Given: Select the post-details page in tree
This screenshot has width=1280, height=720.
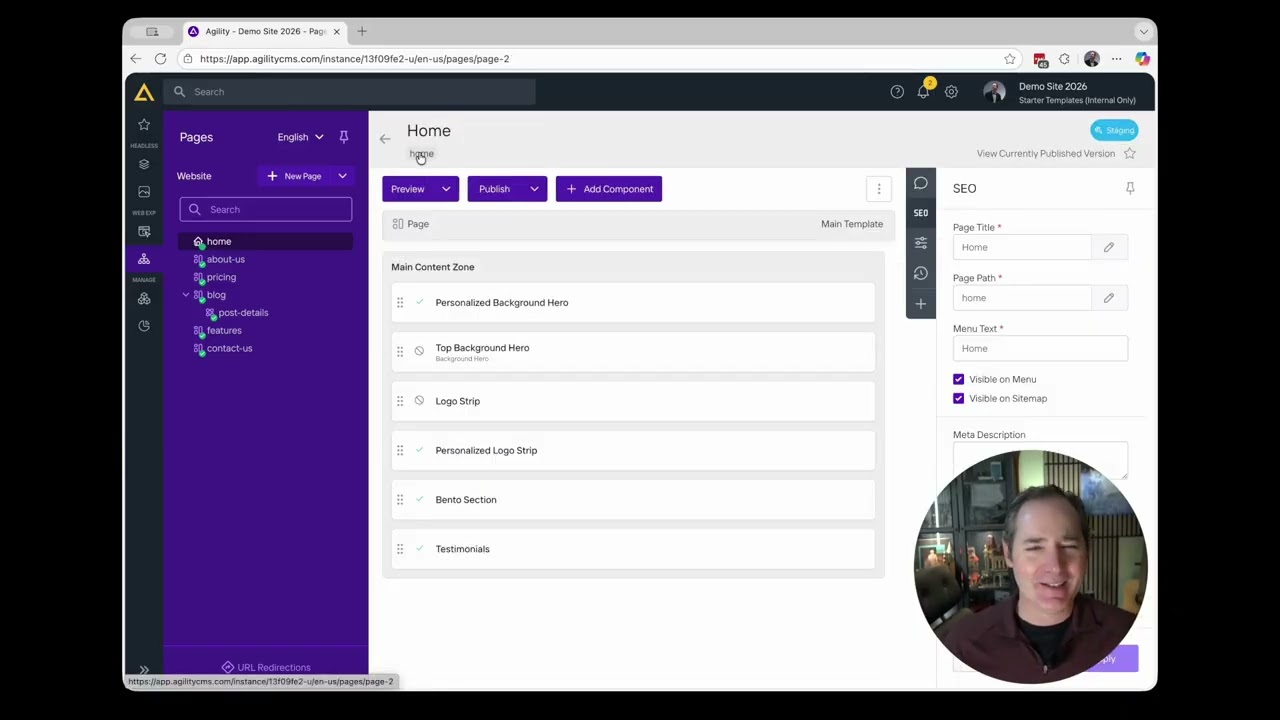Looking at the screenshot, I should click(243, 313).
